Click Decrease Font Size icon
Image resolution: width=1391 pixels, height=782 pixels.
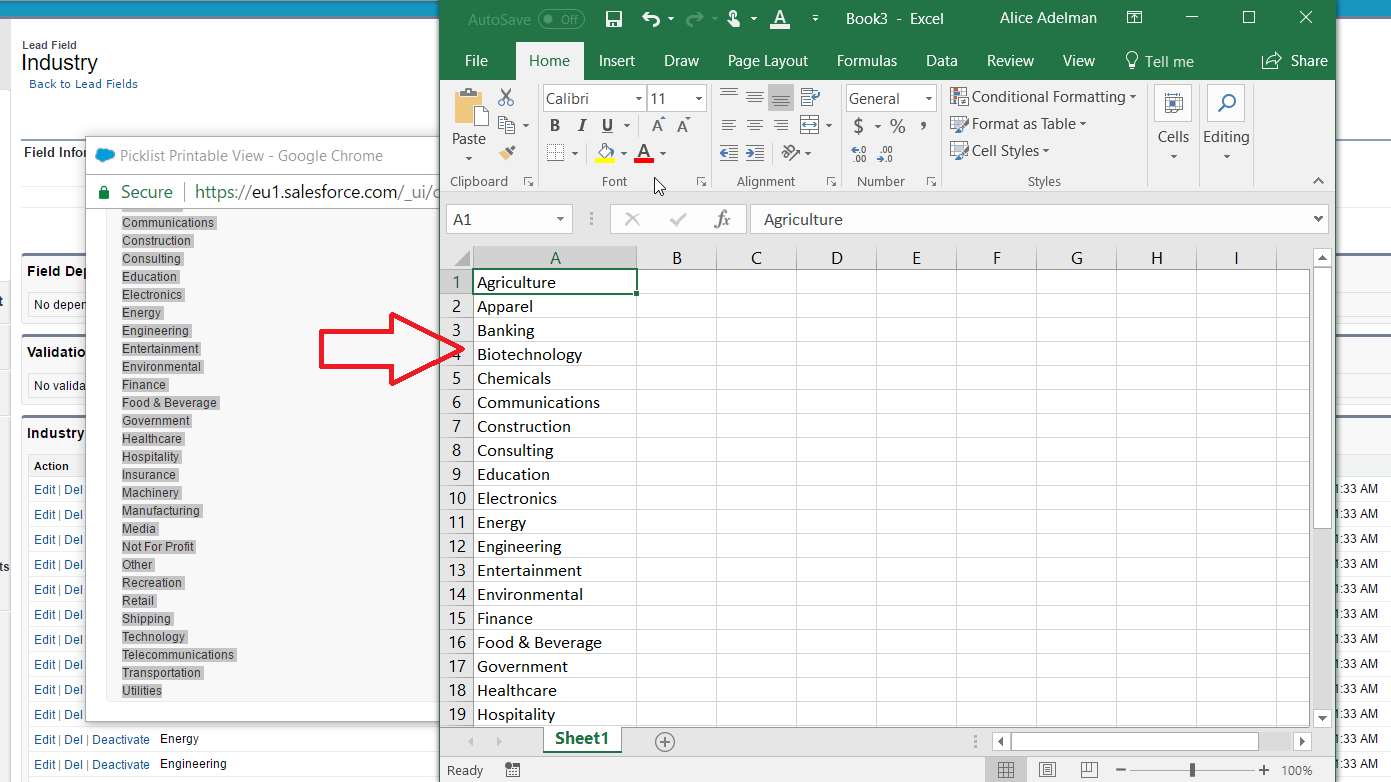(684, 125)
